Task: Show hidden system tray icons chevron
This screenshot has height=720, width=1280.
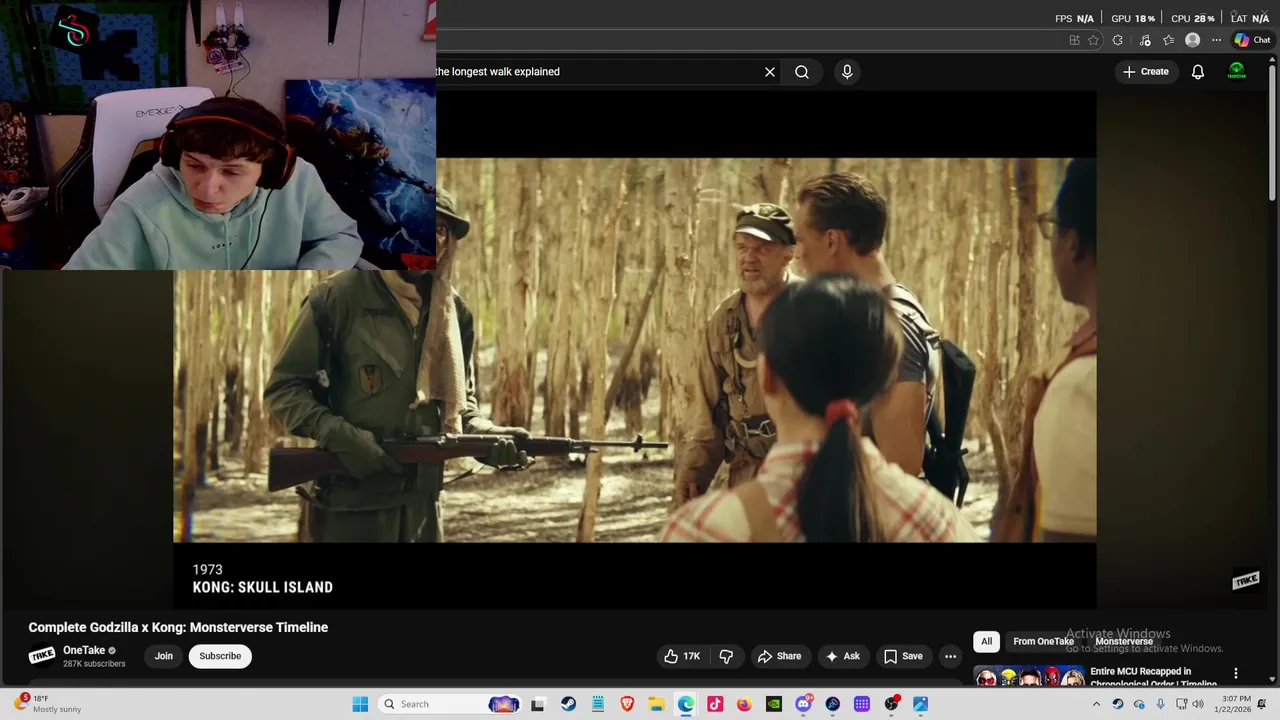Action: (x=1096, y=704)
